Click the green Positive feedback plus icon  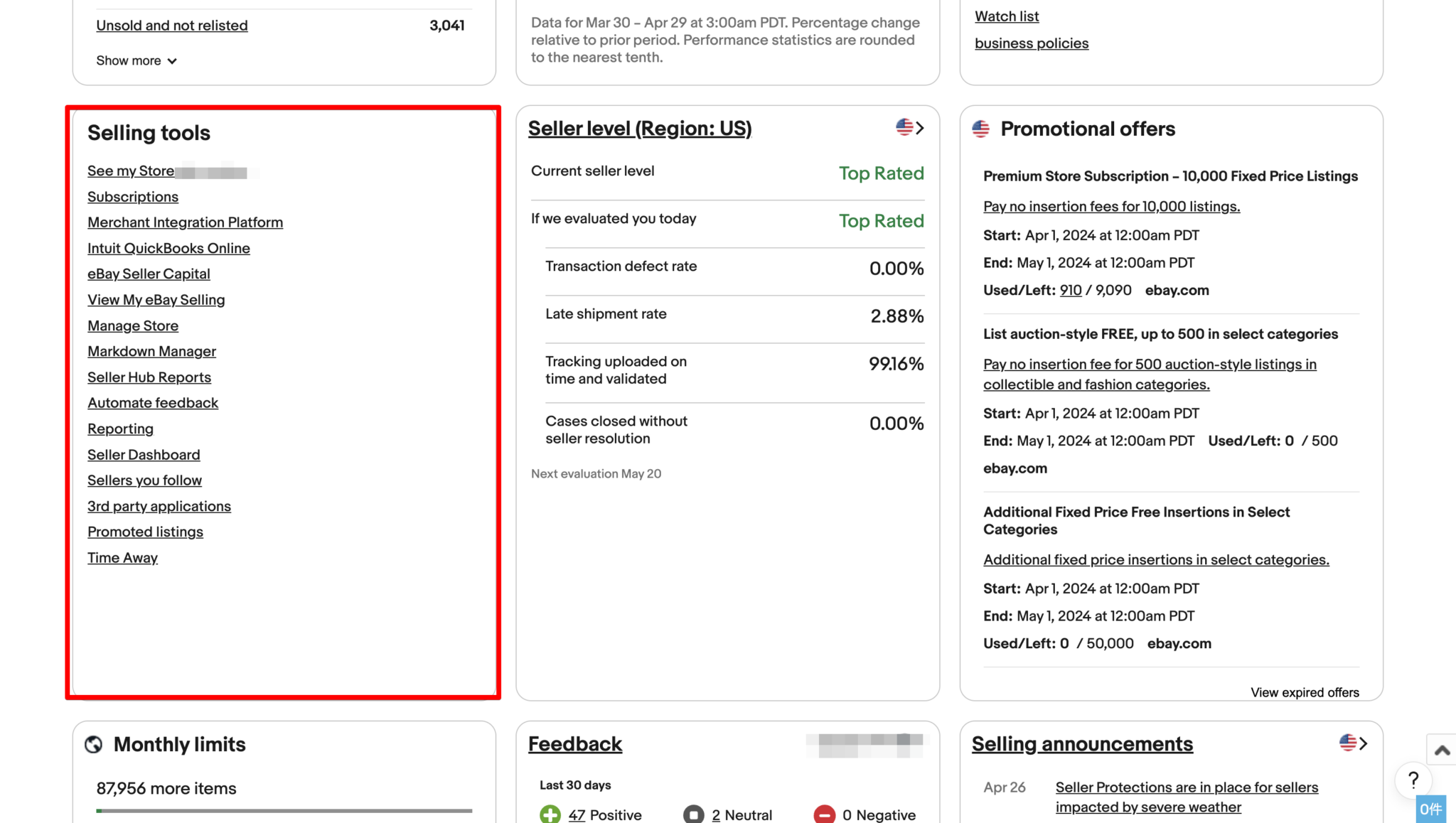tap(550, 814)
